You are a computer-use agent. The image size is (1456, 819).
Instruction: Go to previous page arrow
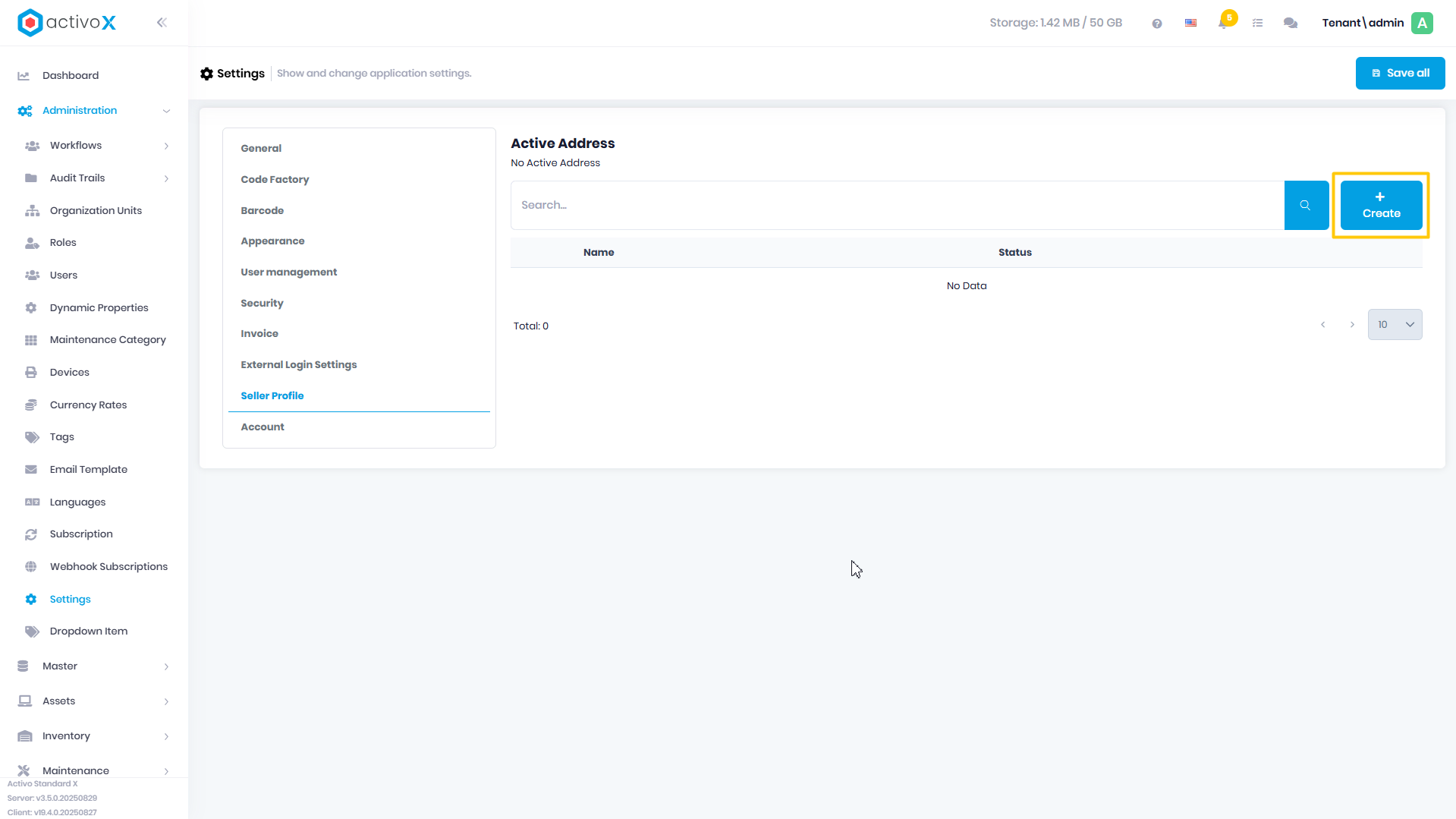click(1322, 325)
